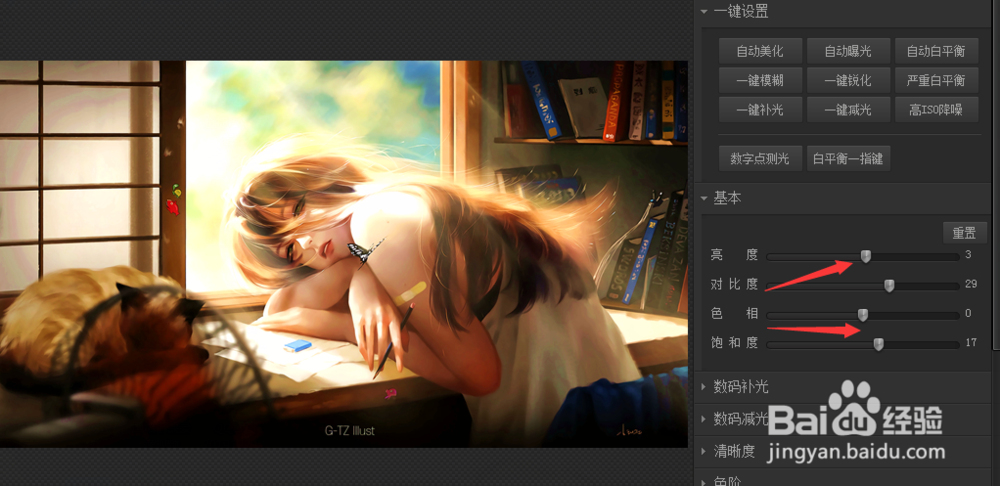This screenshot has height=486, width=1000.
Task: Apply 一键补光 fill light
Action: click(x=760, y=110)
